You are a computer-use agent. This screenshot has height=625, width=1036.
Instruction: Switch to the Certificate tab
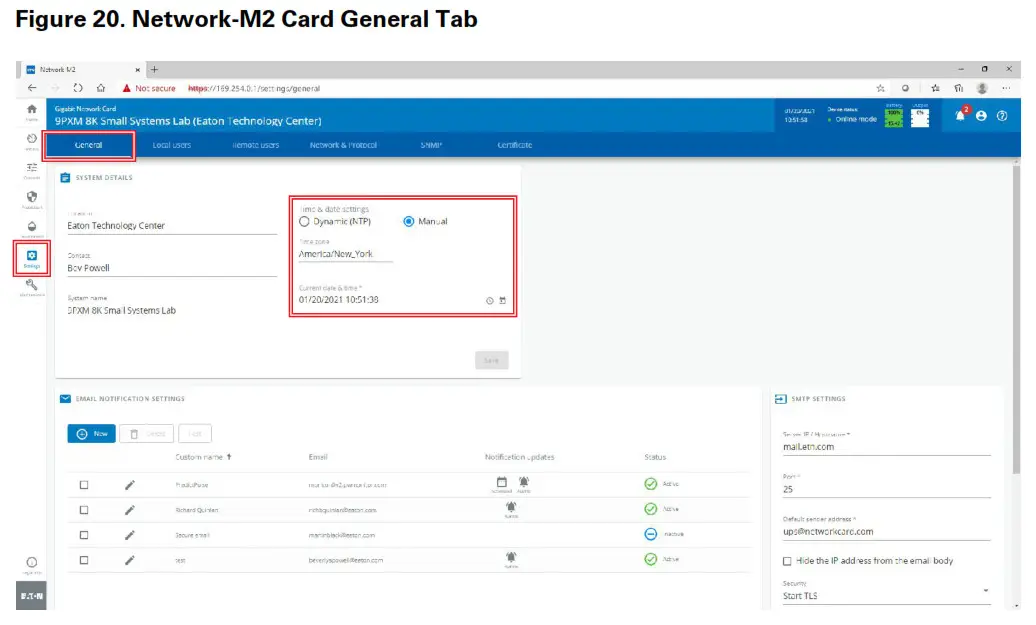point(515,145)
